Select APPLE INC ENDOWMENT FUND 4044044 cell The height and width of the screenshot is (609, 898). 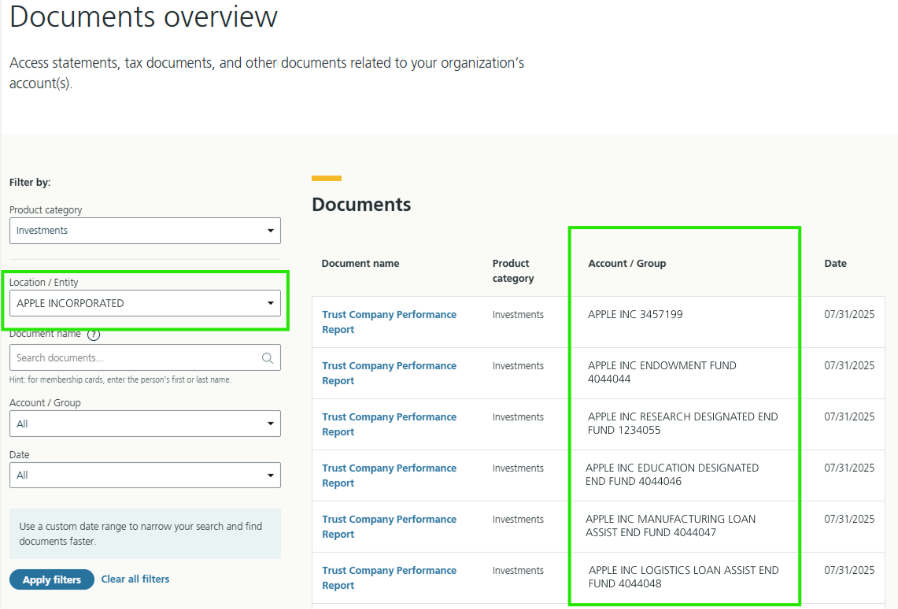coord(662,372)
